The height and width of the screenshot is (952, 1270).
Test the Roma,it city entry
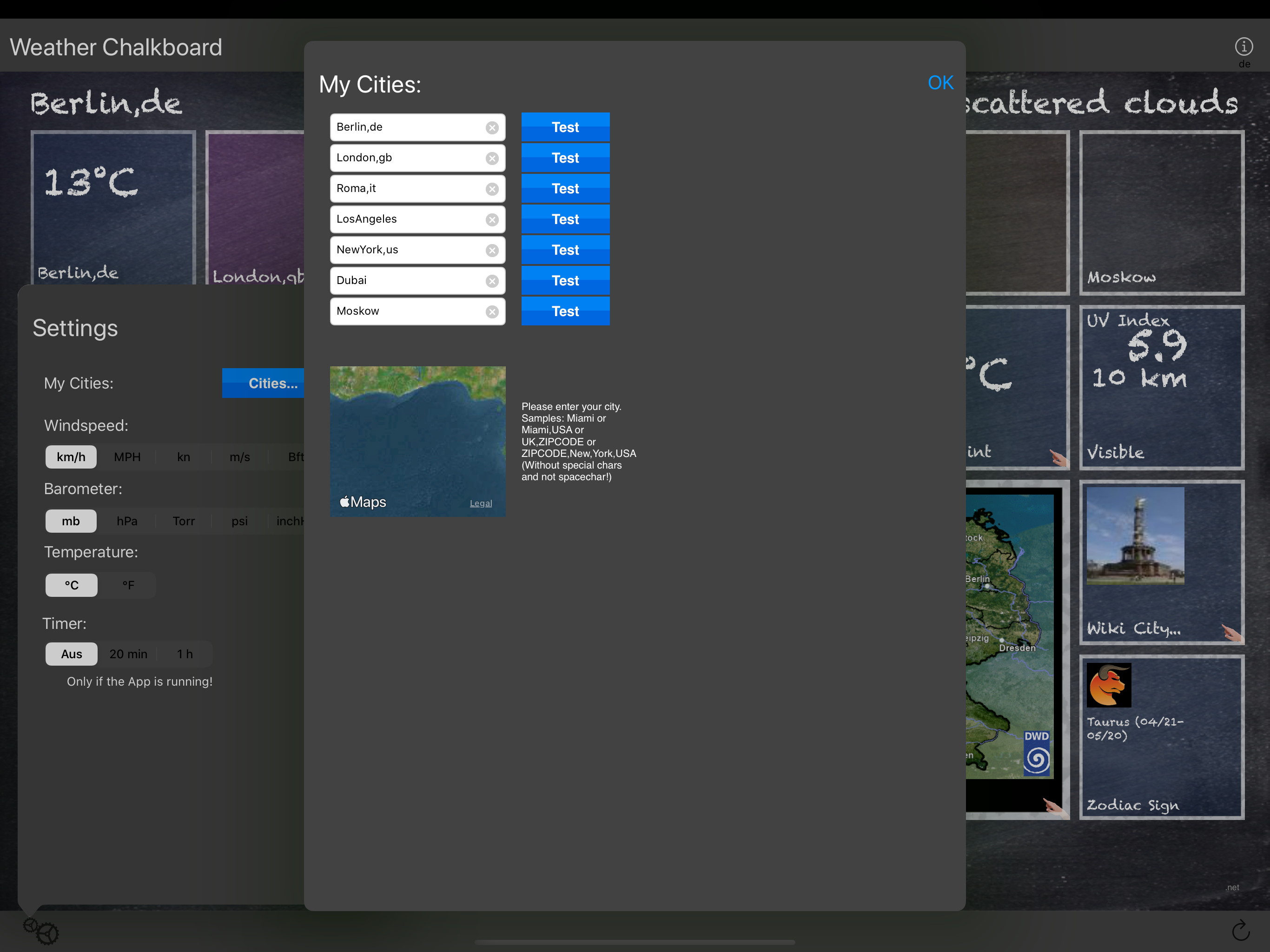(565, 189)
